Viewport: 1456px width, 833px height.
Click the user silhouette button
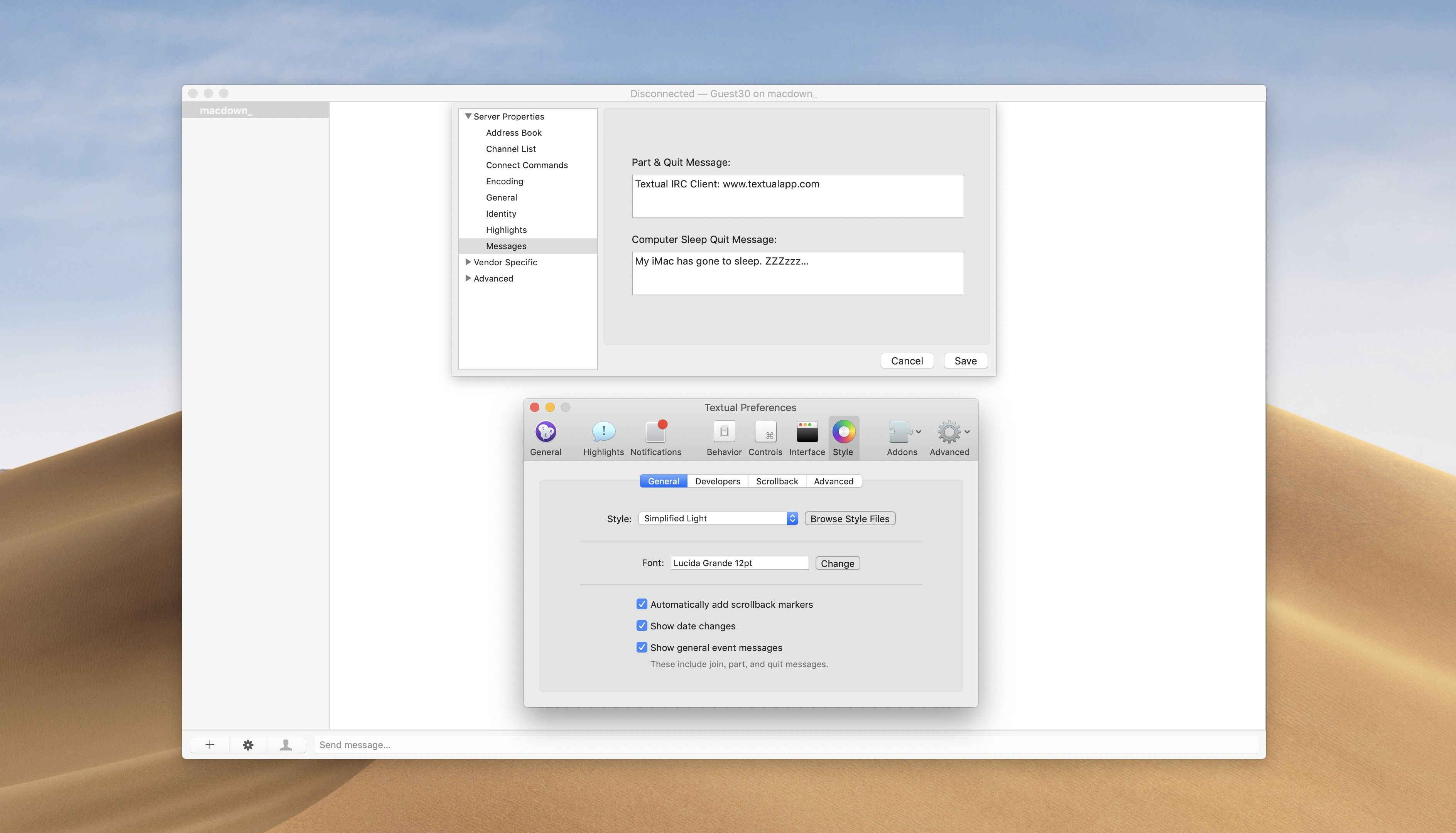point(285,744)
